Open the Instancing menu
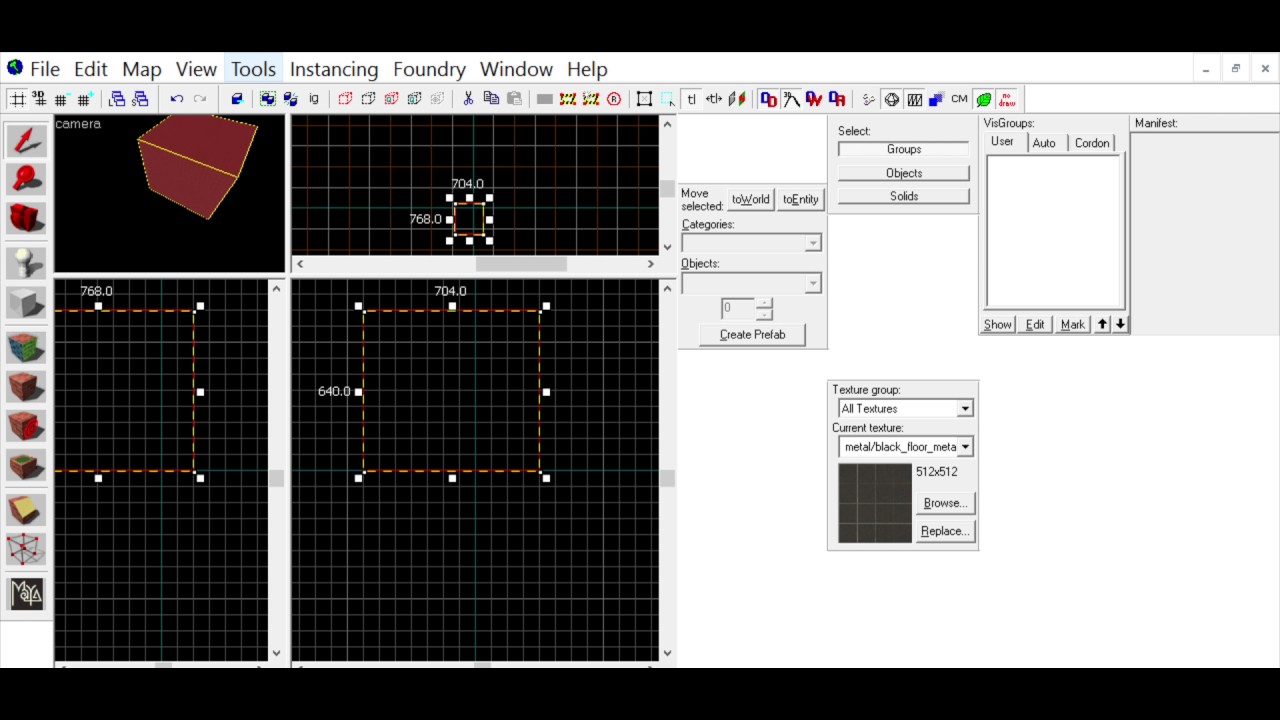 pyautogui.click(x=334, y=69)
